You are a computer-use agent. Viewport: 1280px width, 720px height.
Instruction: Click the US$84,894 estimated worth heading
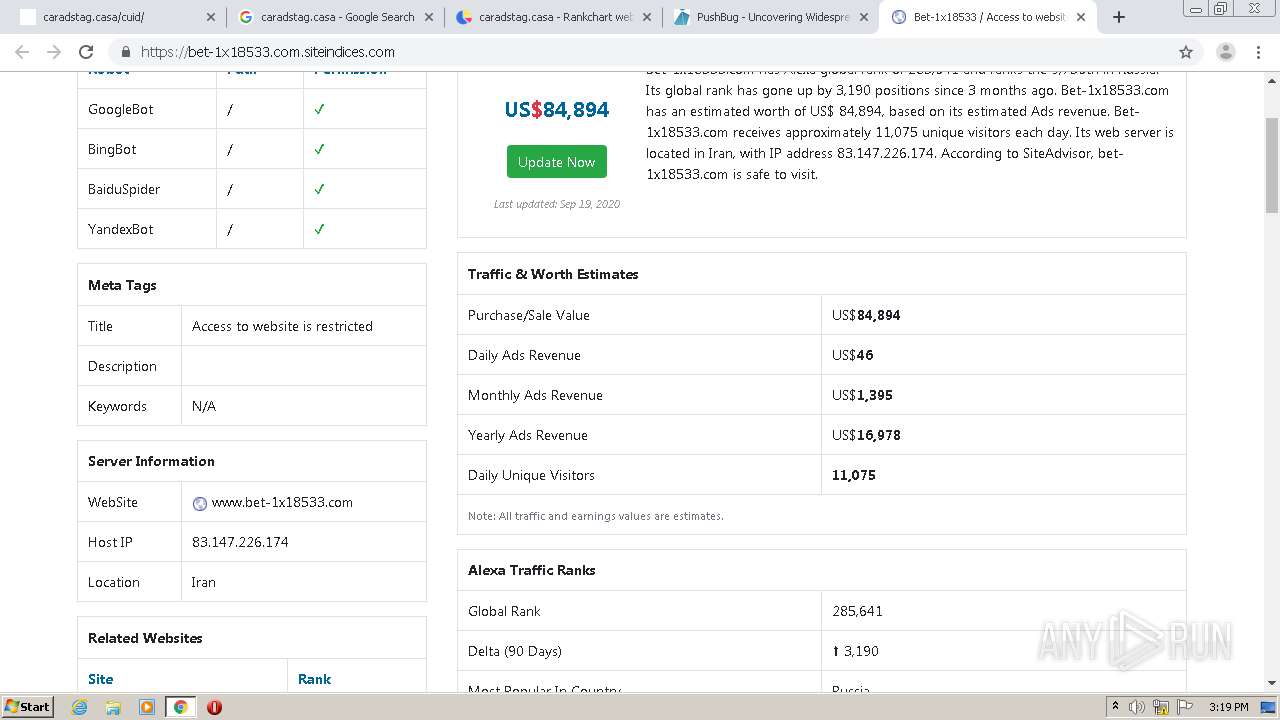[x=556, y=110]
